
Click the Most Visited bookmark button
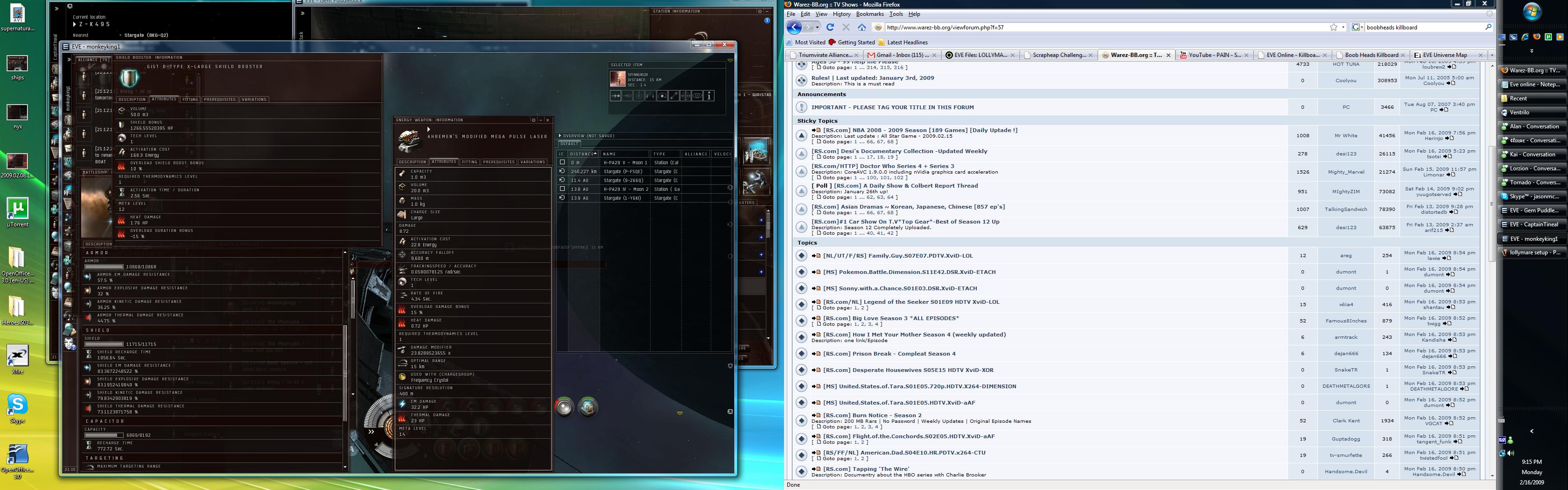(x=805, y=42)
